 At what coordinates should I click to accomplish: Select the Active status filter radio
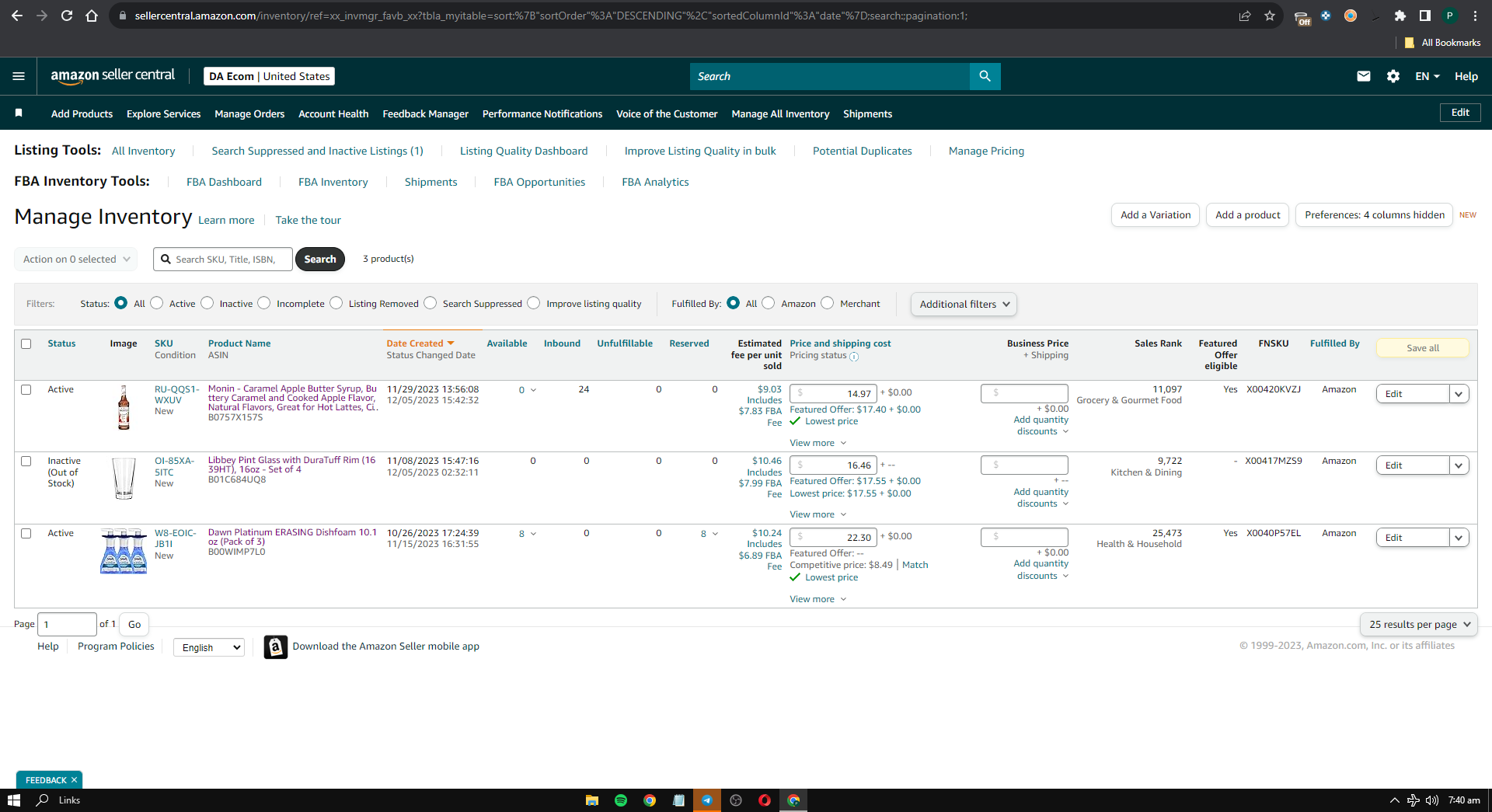pyautogui.click(x=157, y=303)
